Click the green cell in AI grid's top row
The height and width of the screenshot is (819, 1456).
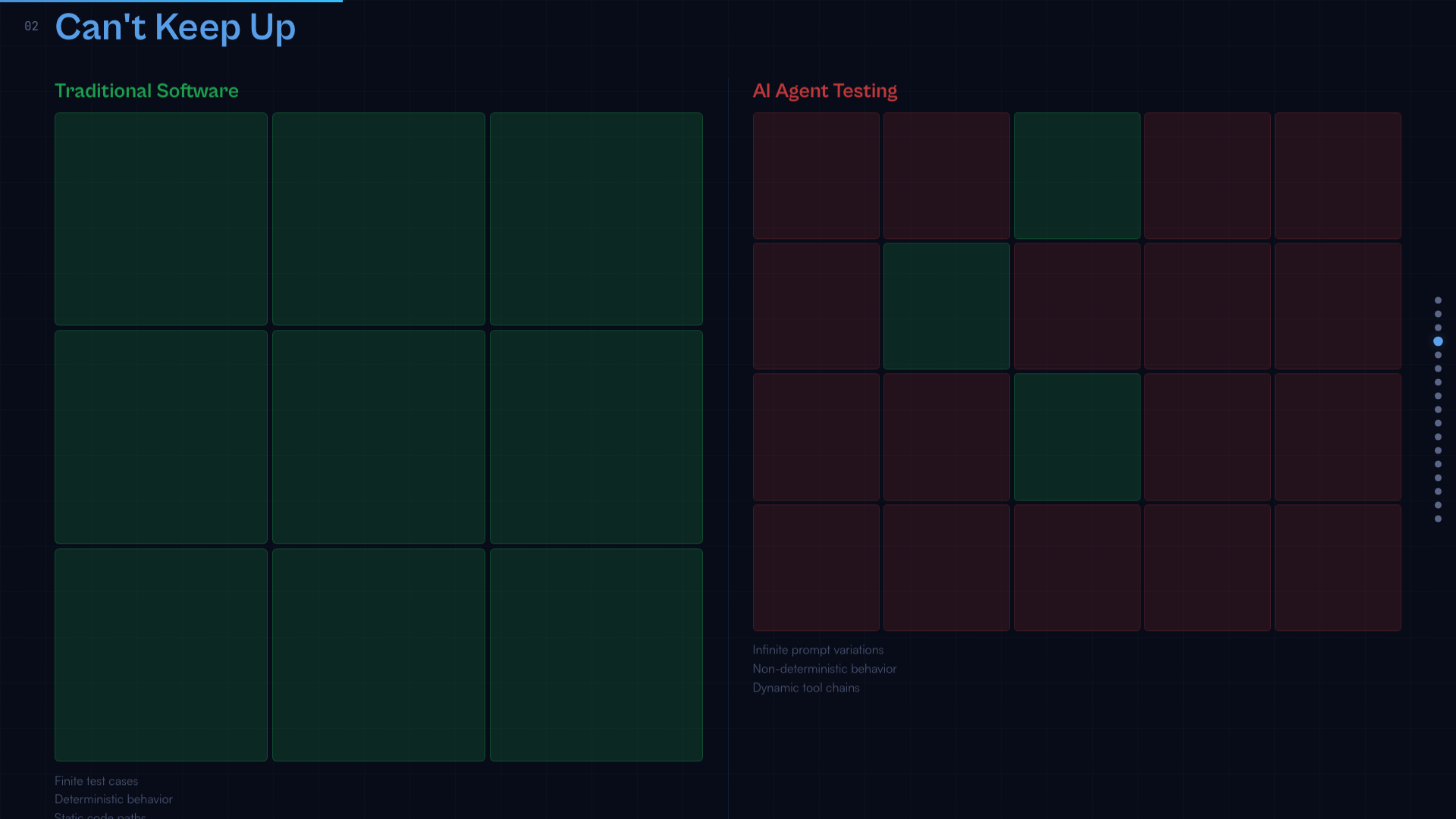tap(1077, 175)
